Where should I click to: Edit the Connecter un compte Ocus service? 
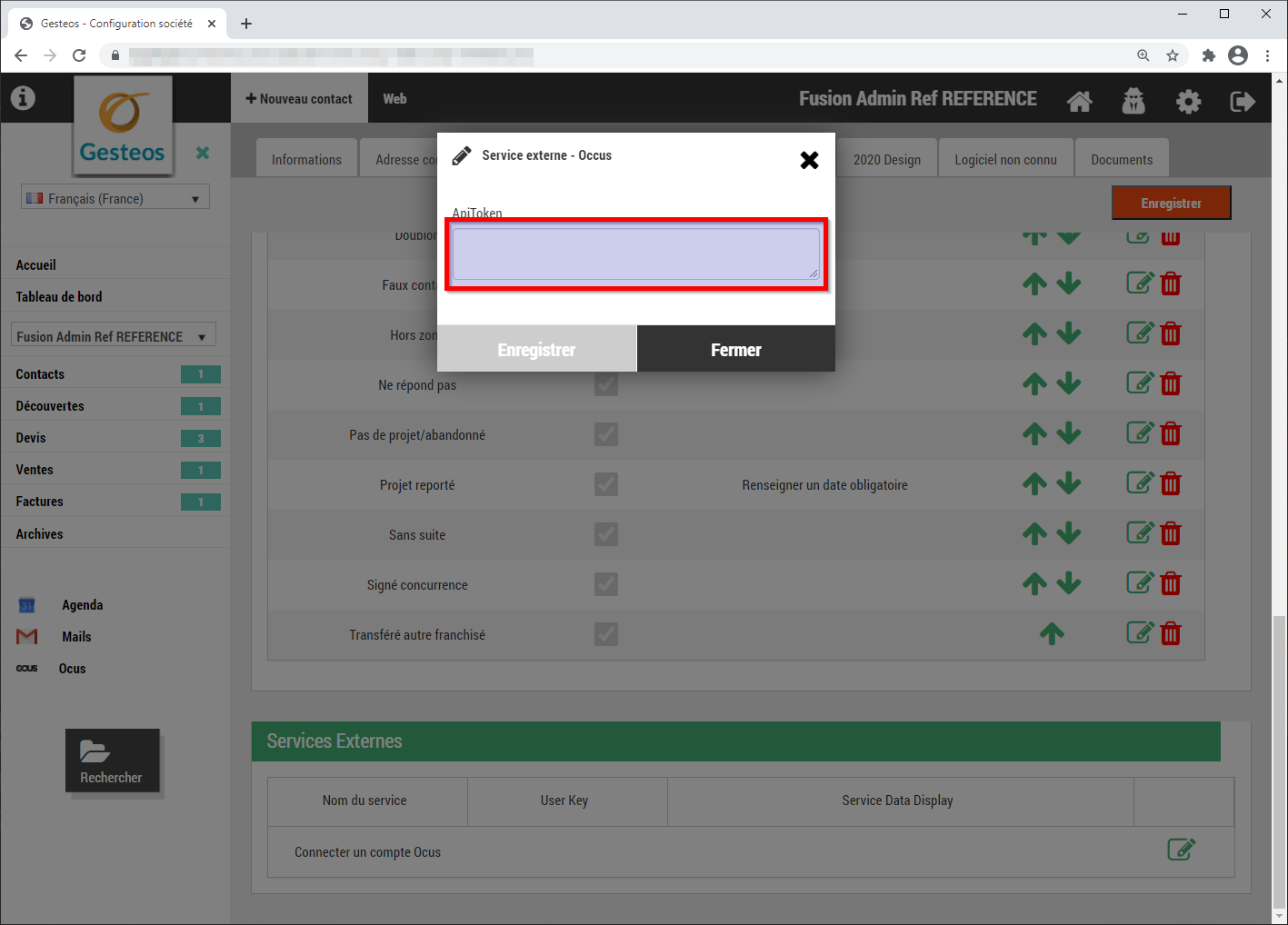click(1181, 850)
